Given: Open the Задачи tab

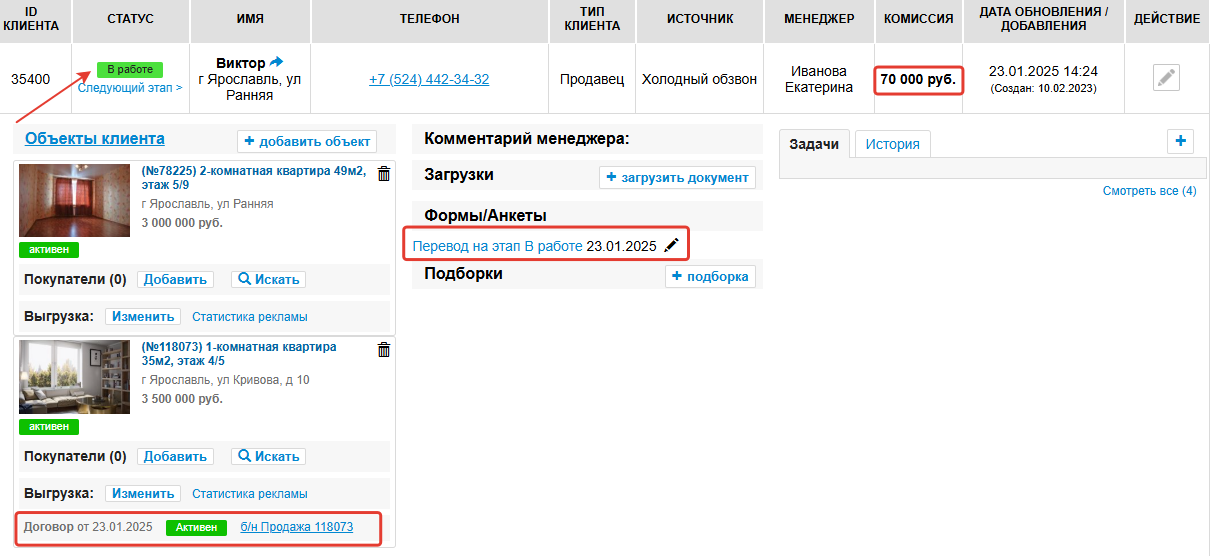Looking at the screenshot, I should pyautogui.click(x=814, y=144).
